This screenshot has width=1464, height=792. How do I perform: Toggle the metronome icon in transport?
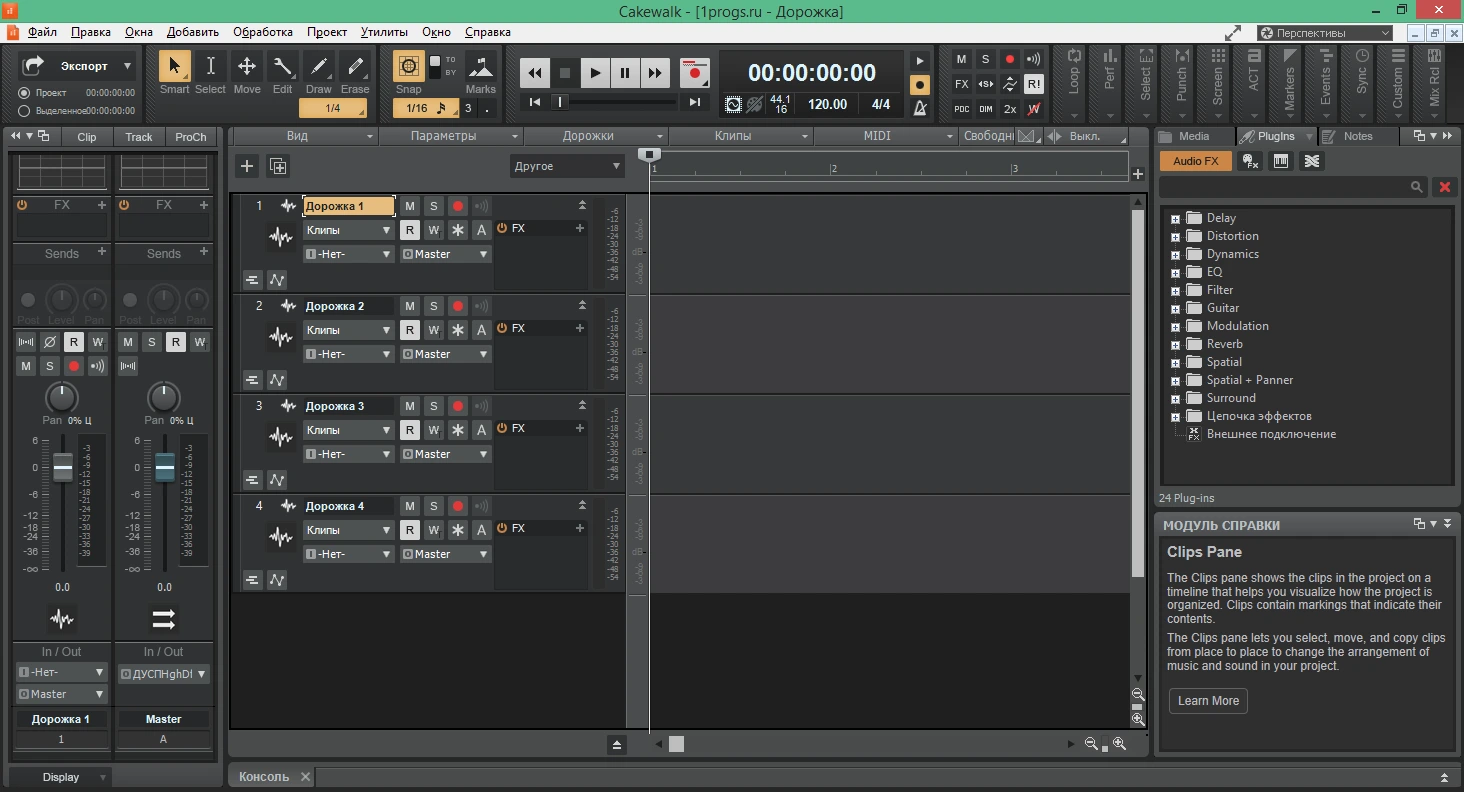click(x=920, y=107)
